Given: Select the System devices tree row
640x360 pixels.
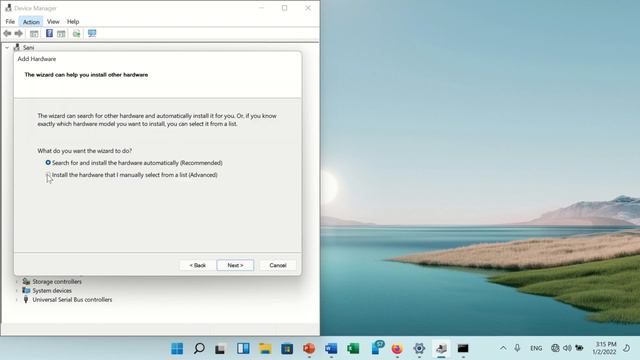Looking at the screenshot, I should click(52, 291).
